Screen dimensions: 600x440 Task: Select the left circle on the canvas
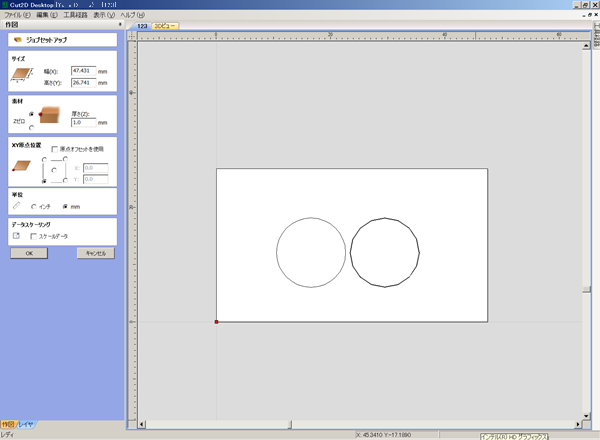(278, 250)
